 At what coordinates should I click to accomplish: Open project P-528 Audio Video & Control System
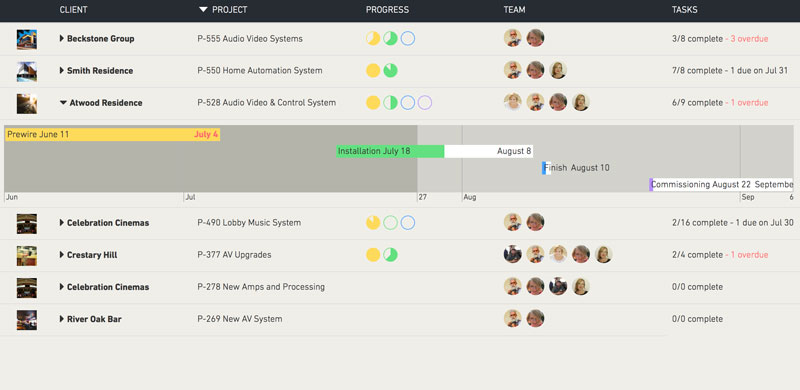click(267, 103)
